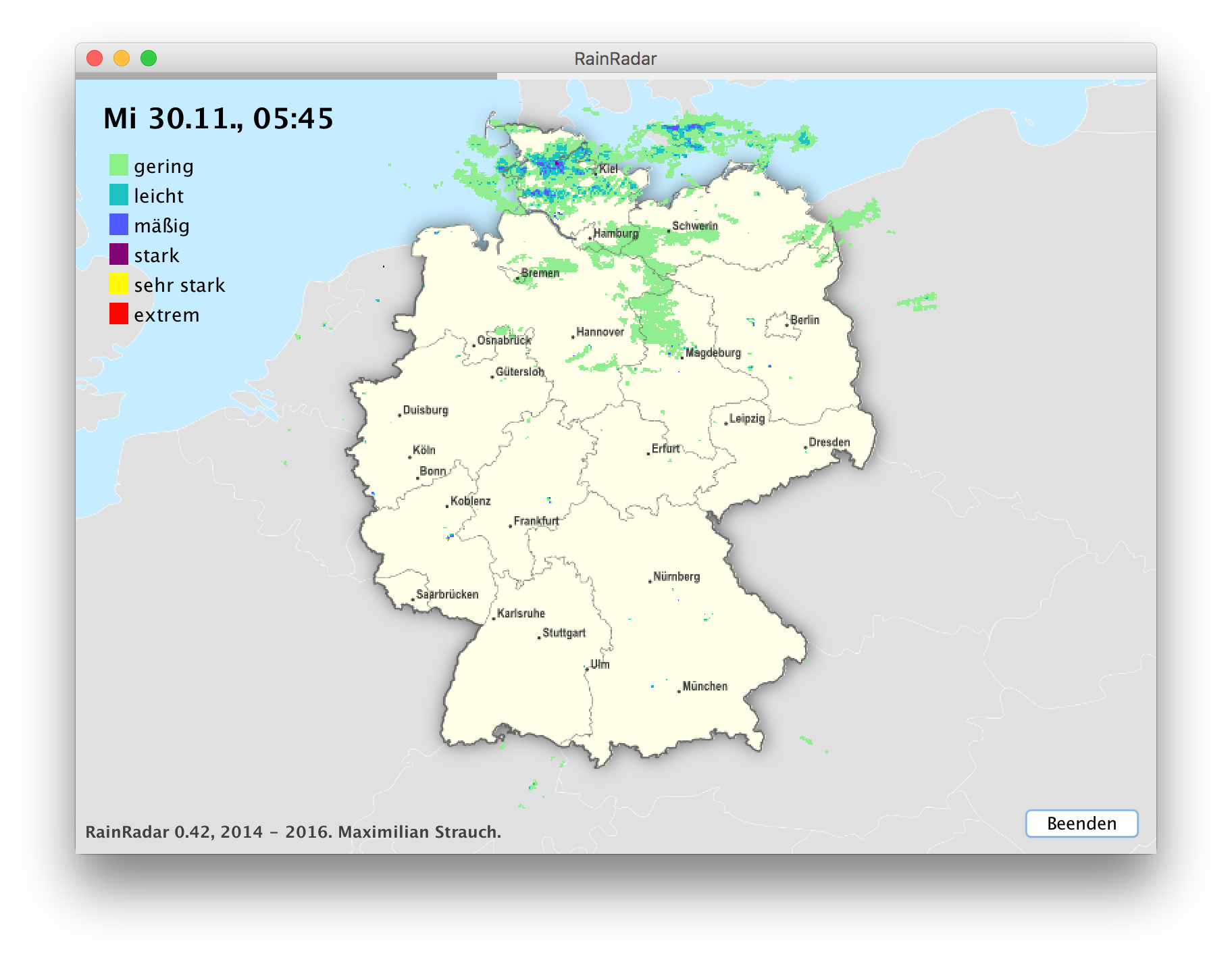Click Magdeburg city label
1232x962 pixels.
coord(713,353)
